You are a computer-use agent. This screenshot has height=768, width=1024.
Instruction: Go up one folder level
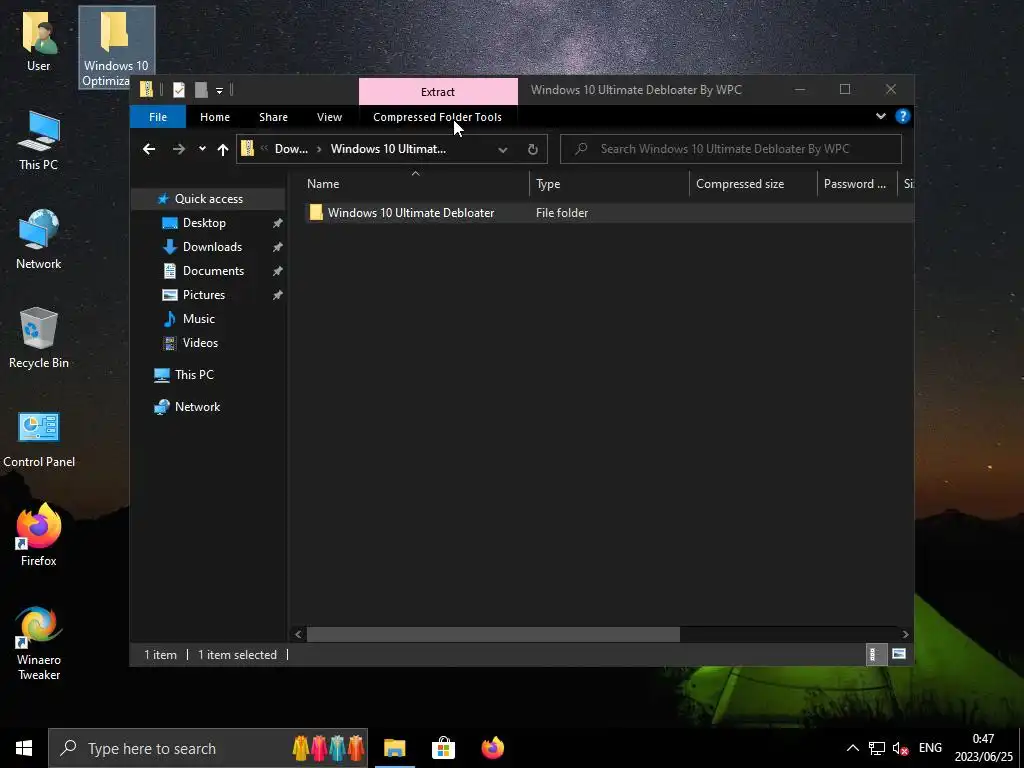click(x=223, y=150)
